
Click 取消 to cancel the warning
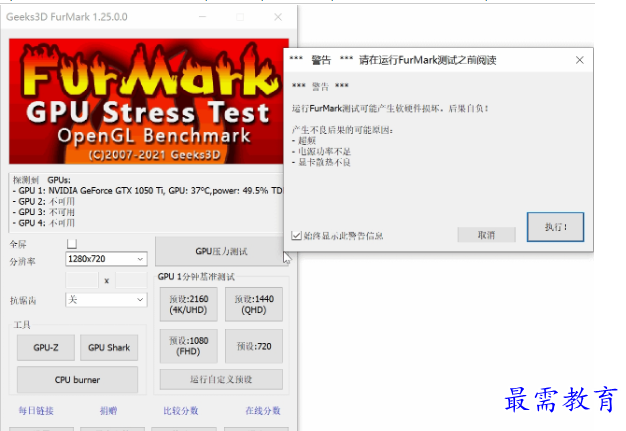click(x=486, y=235)
